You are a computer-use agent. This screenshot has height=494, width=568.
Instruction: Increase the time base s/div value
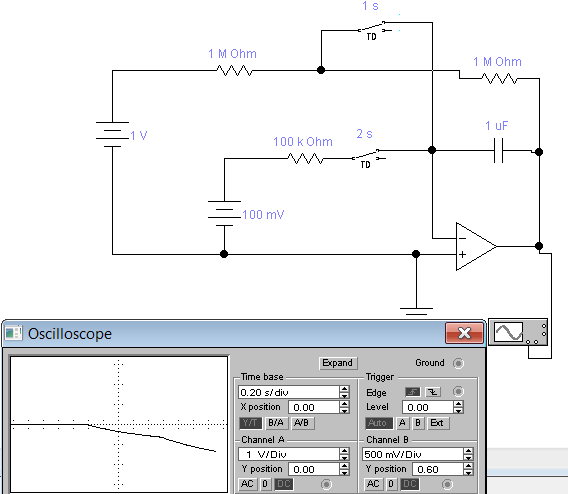pos(344,389)
